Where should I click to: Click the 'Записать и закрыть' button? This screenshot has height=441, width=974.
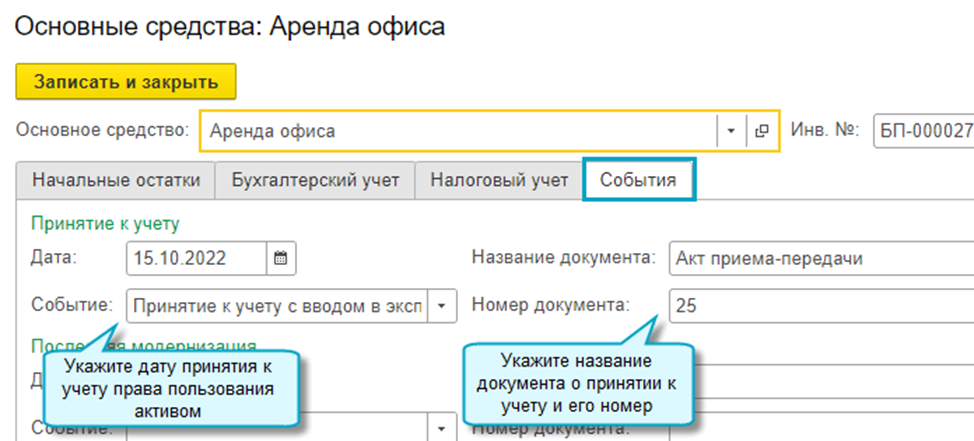[125, 82]
